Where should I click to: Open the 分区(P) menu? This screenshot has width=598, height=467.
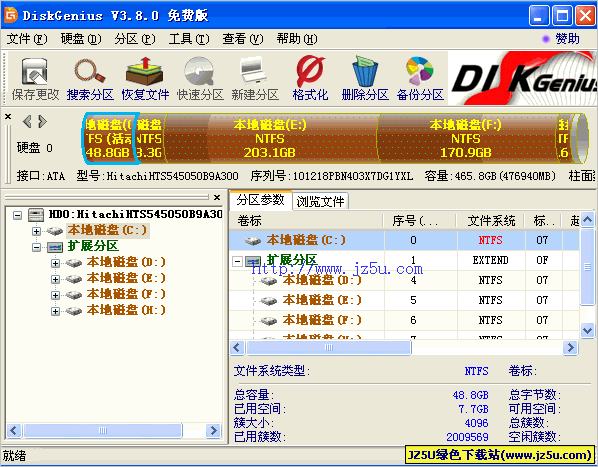135,39
